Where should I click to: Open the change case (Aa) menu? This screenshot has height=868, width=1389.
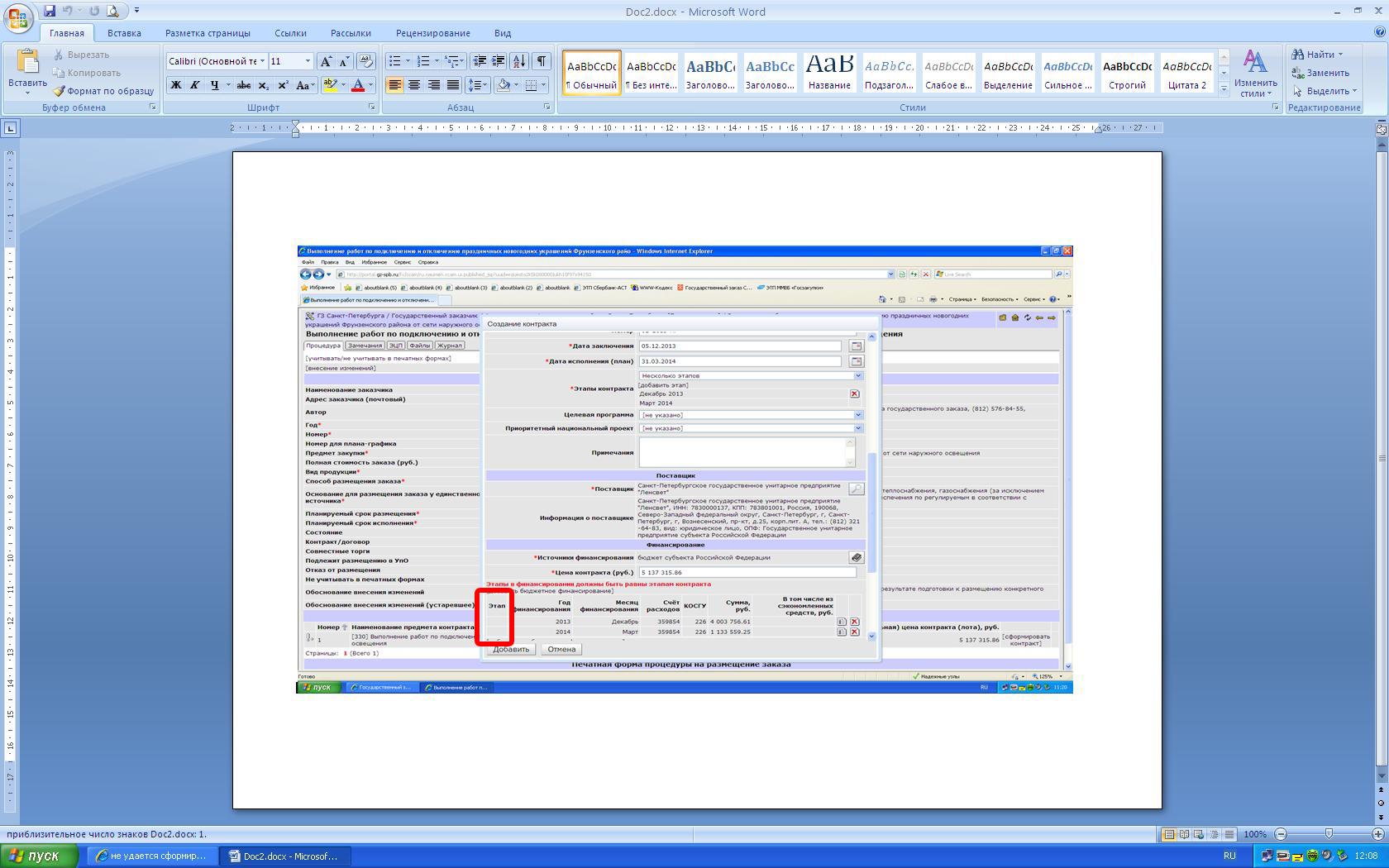(x=304, y=85)
